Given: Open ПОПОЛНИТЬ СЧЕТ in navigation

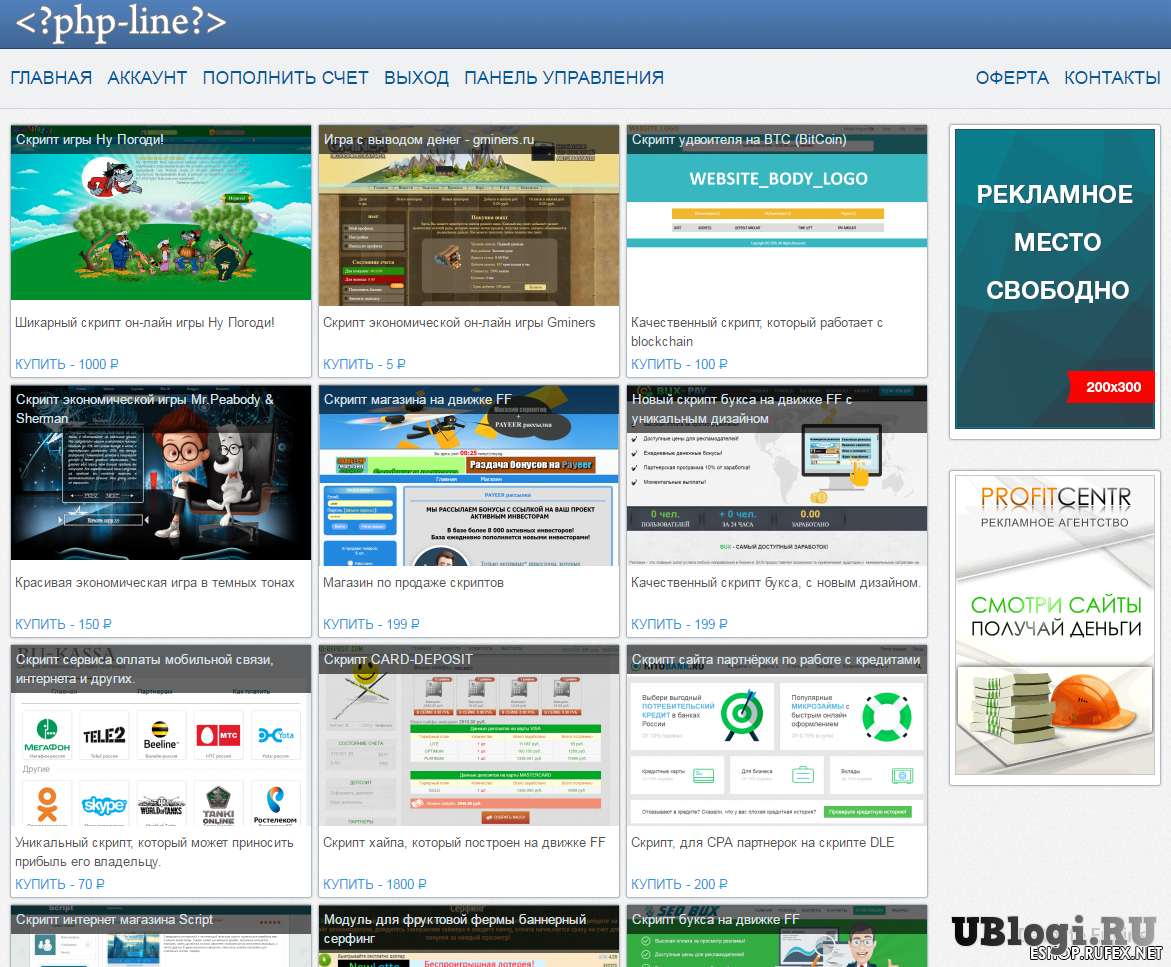Looking at the screenshot, I should coord(285,78).
